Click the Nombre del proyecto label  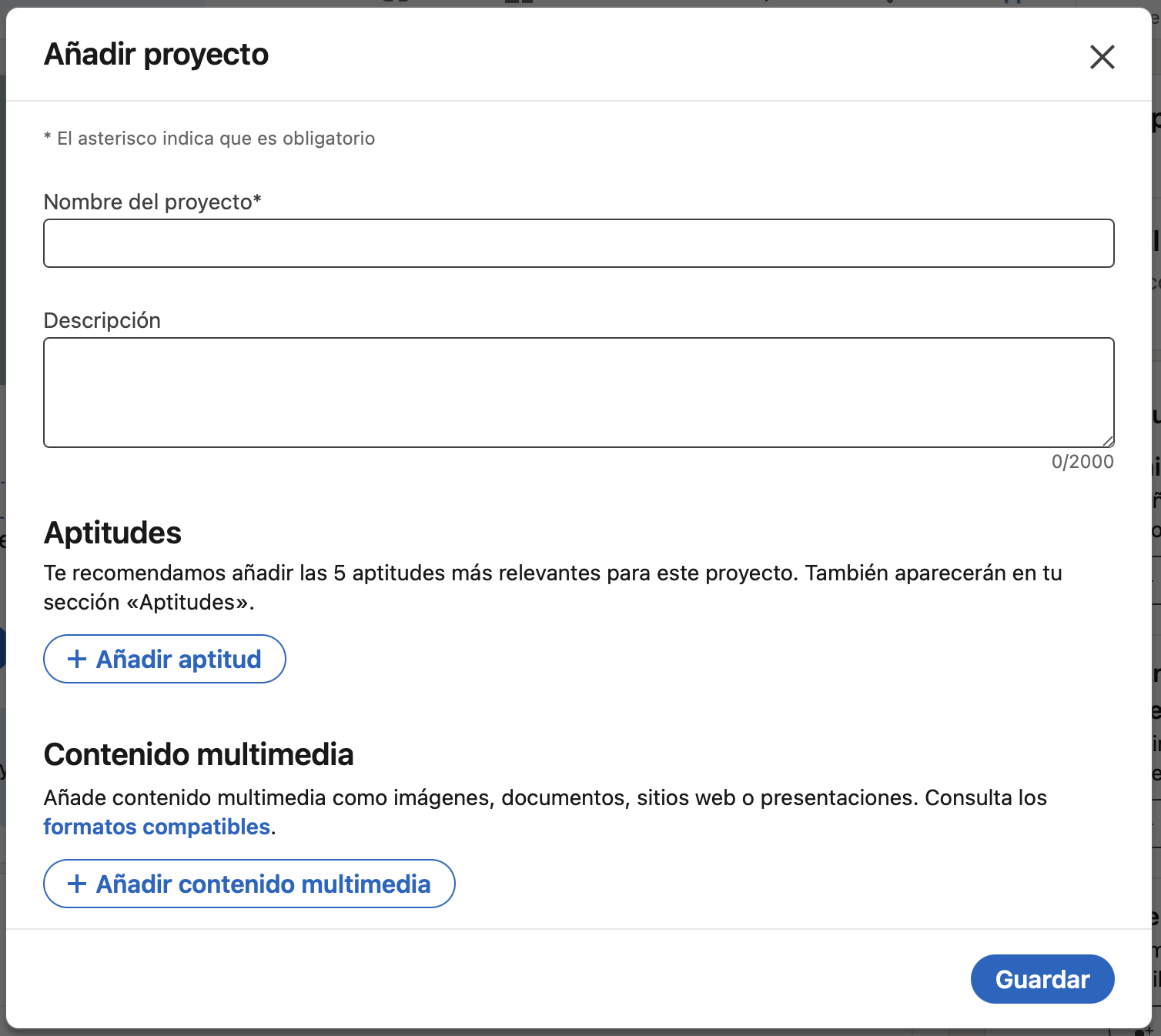point(152,202)
